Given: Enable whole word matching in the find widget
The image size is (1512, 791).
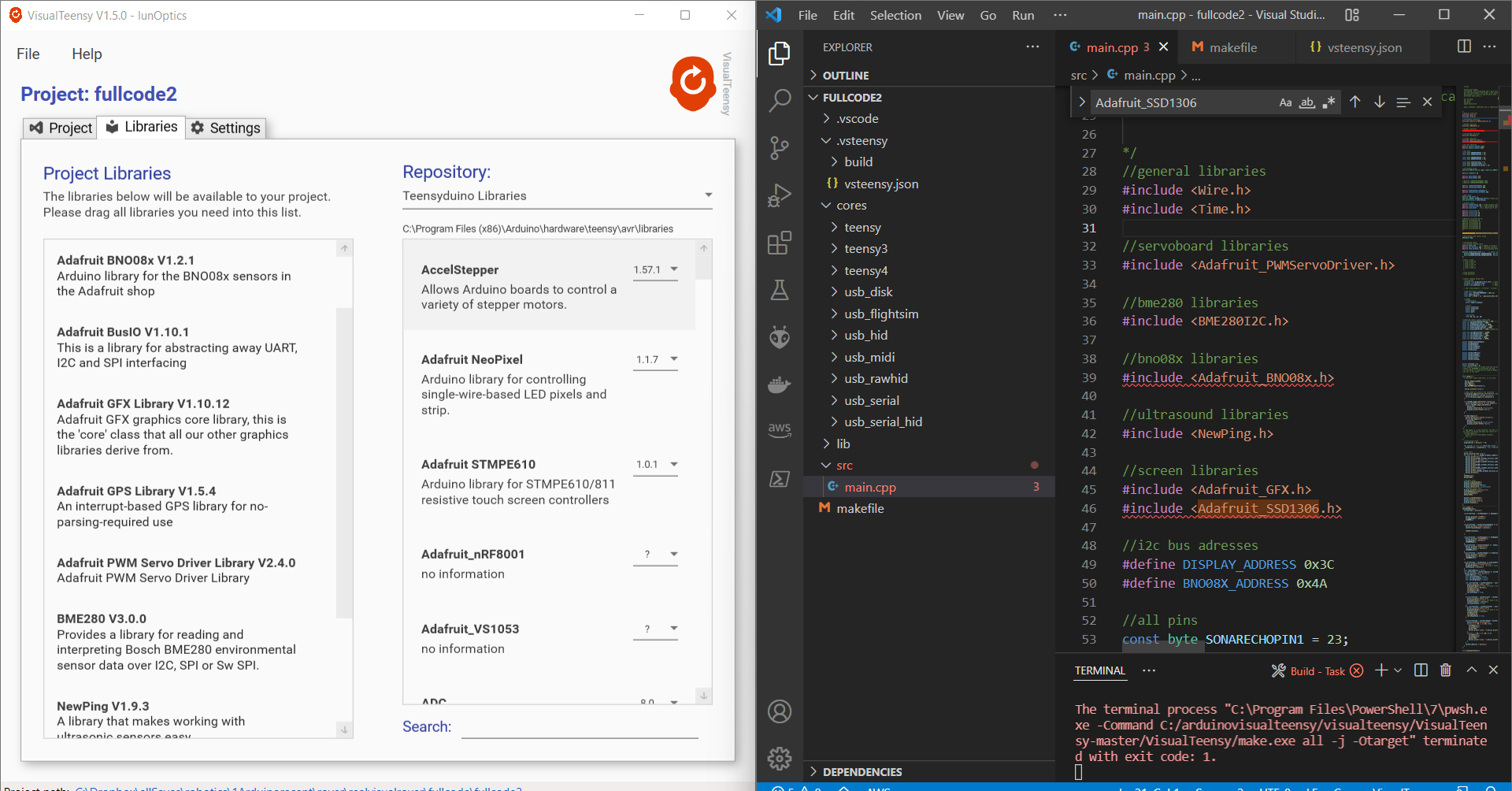Looking at the screenshot, I should click(x=1306, y=102).
